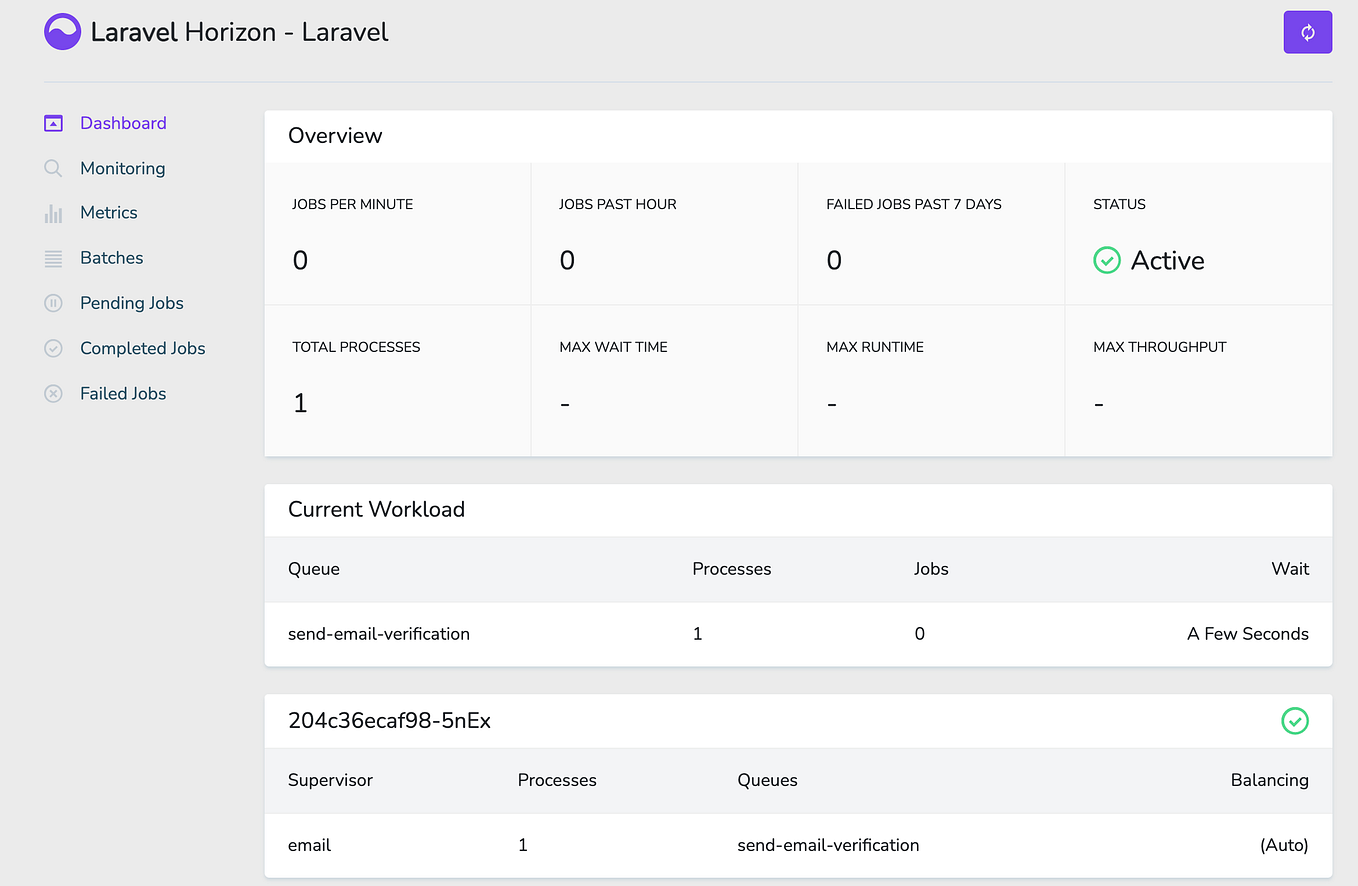The image size is (1358, 886).
Task: Select the email supervisor row
Action: (x=310, y=845)
